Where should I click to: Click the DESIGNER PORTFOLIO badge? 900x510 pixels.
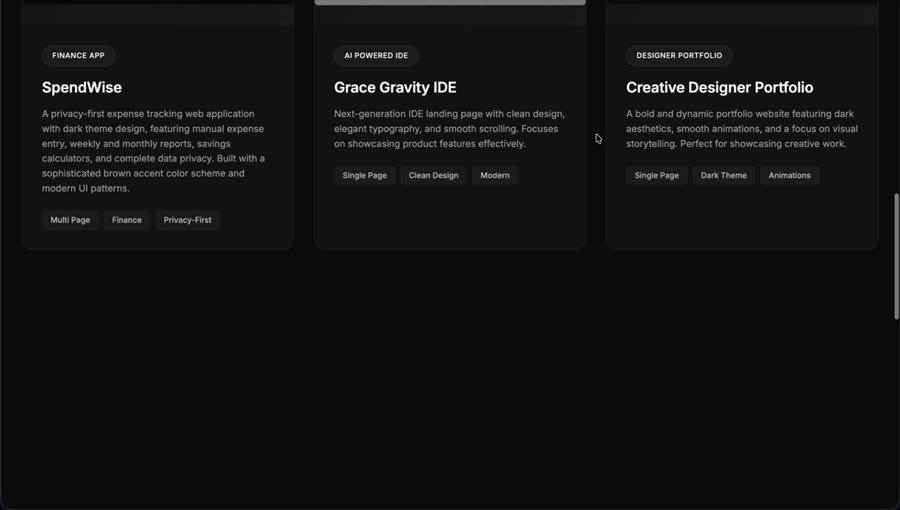pyautogui.click(x=679, y=56)
